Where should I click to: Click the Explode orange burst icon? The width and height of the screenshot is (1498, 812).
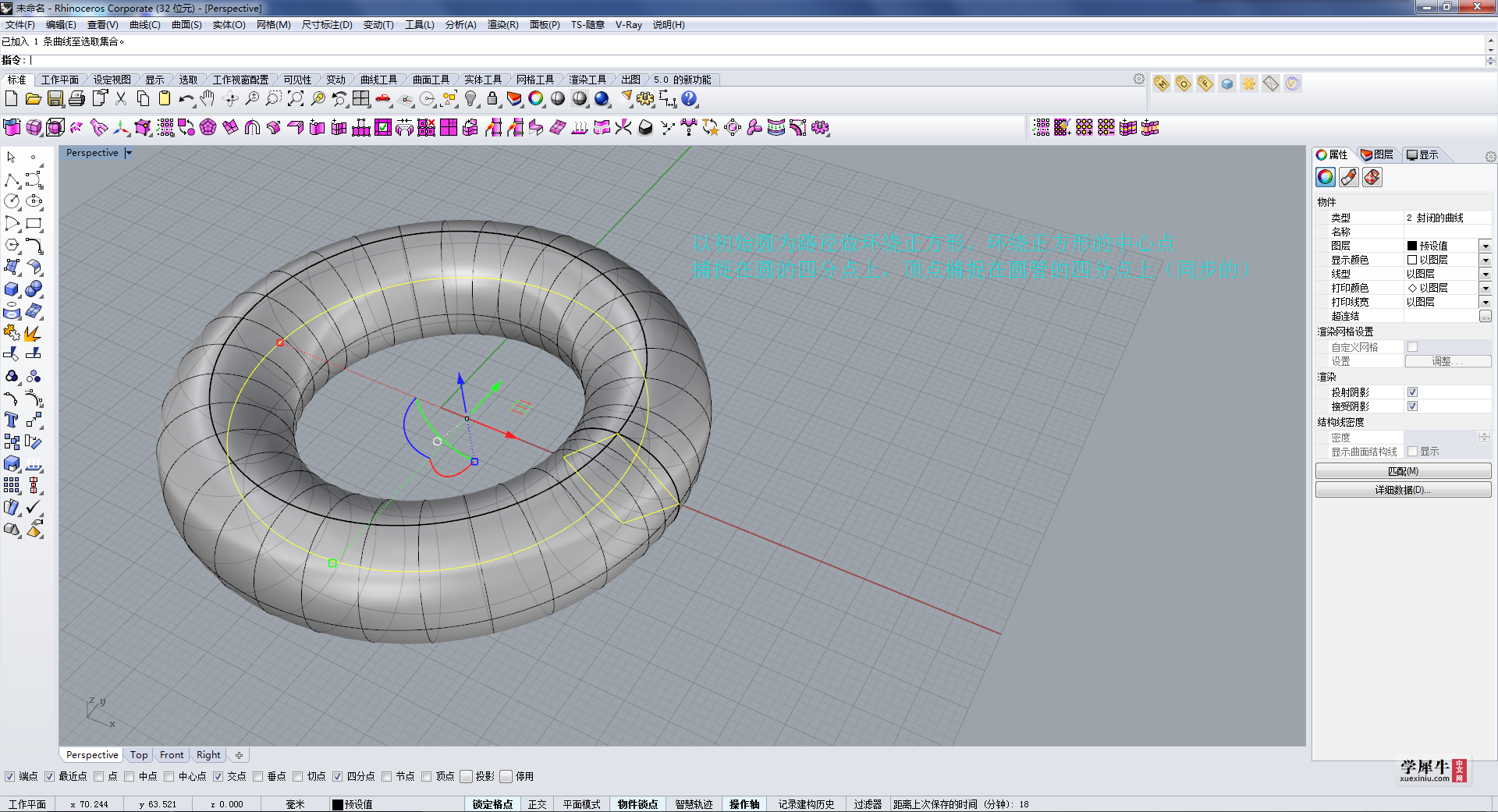tap(34, 333)
